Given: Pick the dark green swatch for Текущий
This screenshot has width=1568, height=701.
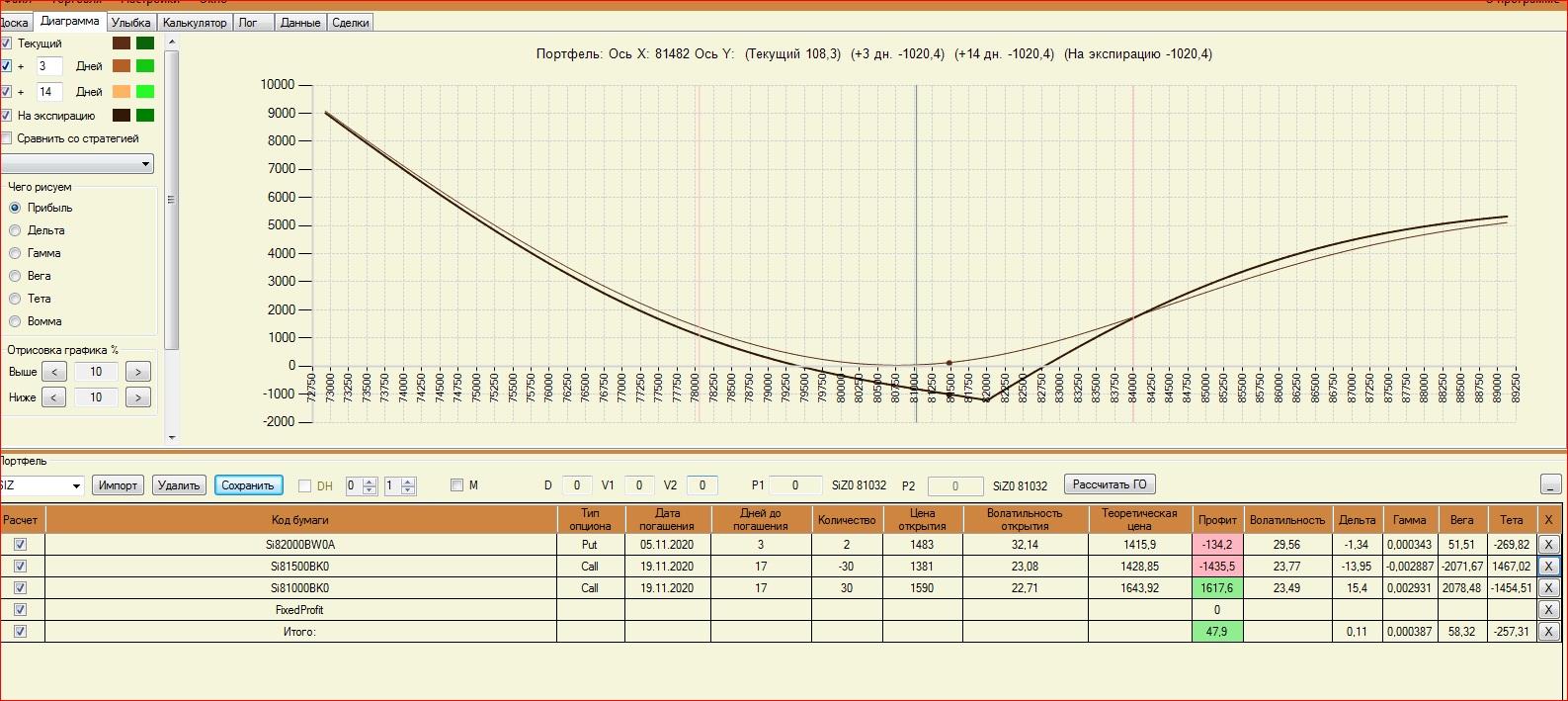Looking at the screenshot, I should pyautogui.click(x=145, y=44).
